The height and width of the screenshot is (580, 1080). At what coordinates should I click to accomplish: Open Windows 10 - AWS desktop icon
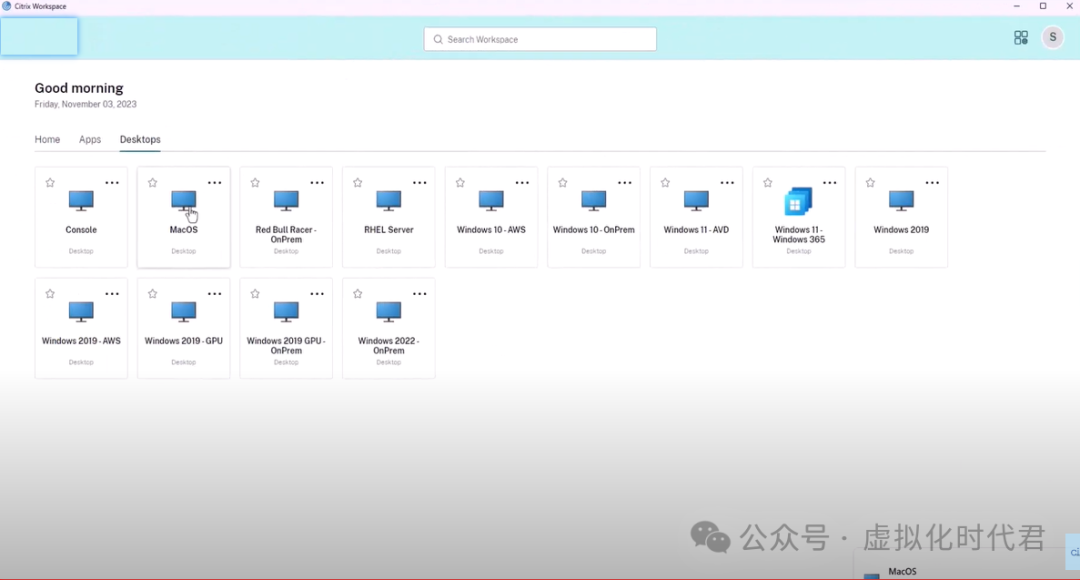click(491, 200)
